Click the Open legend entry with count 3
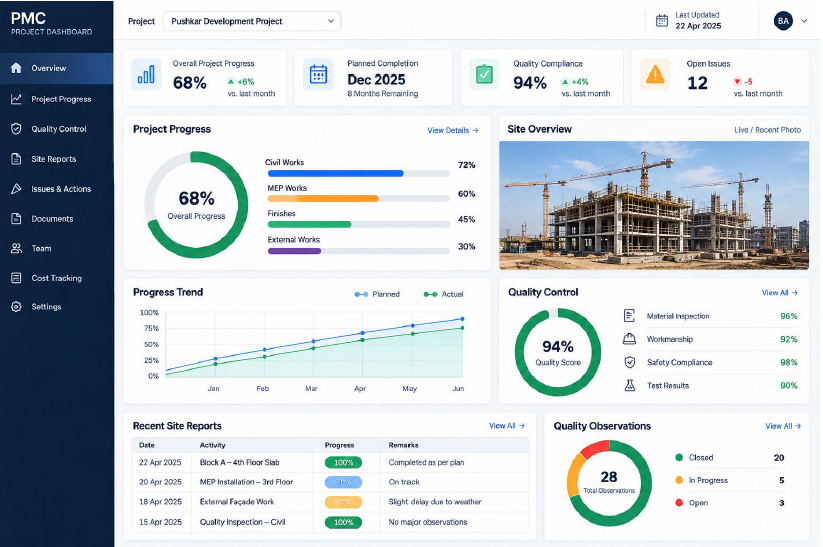 tap(730, 502)
